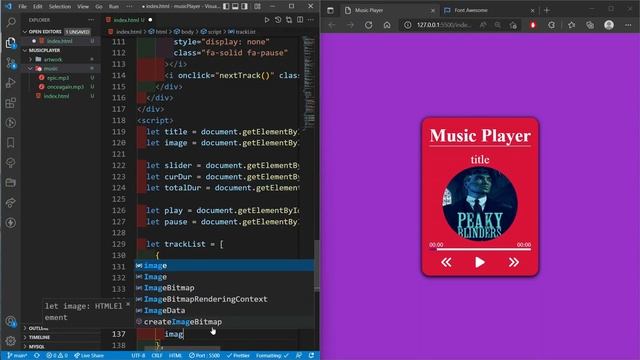Screen dimensions: 640x360
Task: Expand the Outline section
Action: point(38,328)
